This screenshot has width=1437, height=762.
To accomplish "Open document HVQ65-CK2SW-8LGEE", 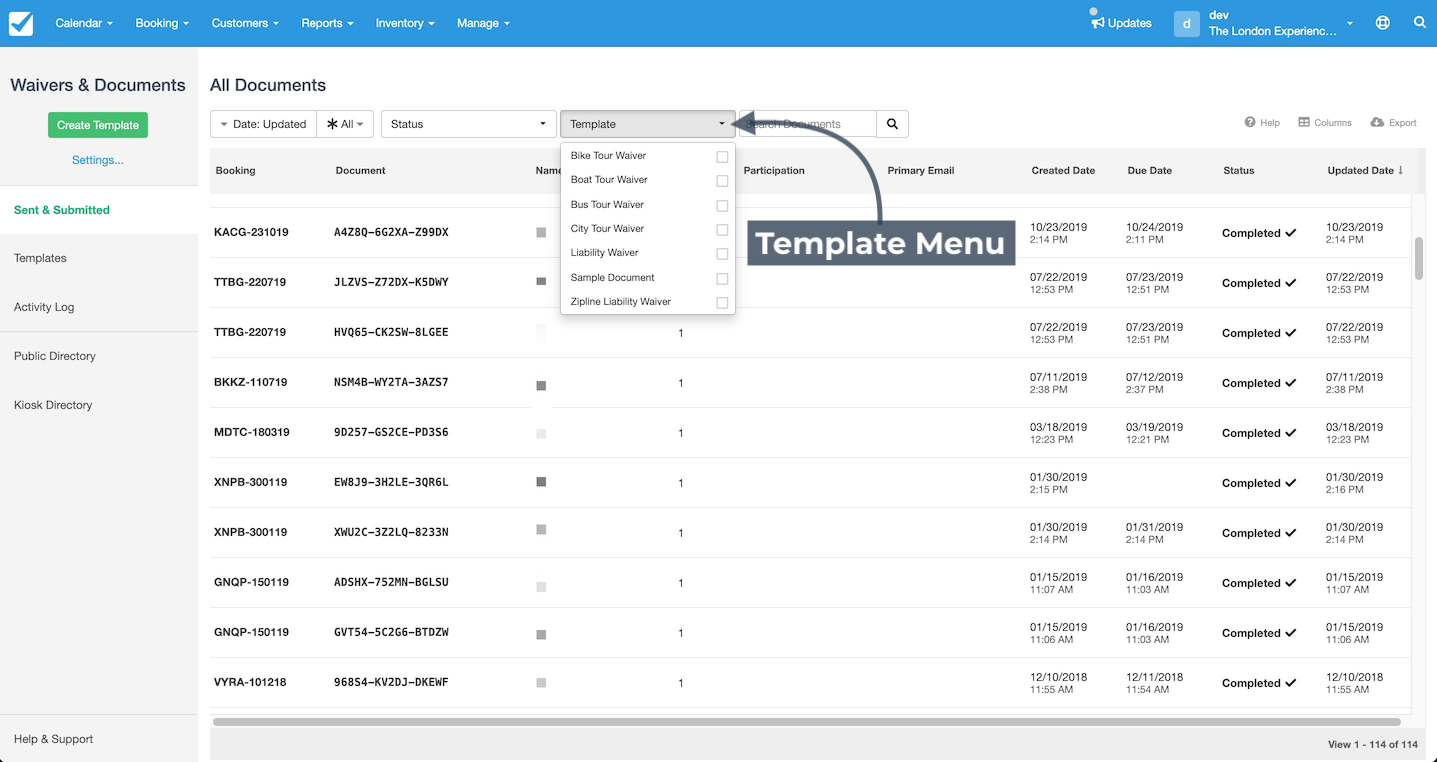I will (391, 332).
